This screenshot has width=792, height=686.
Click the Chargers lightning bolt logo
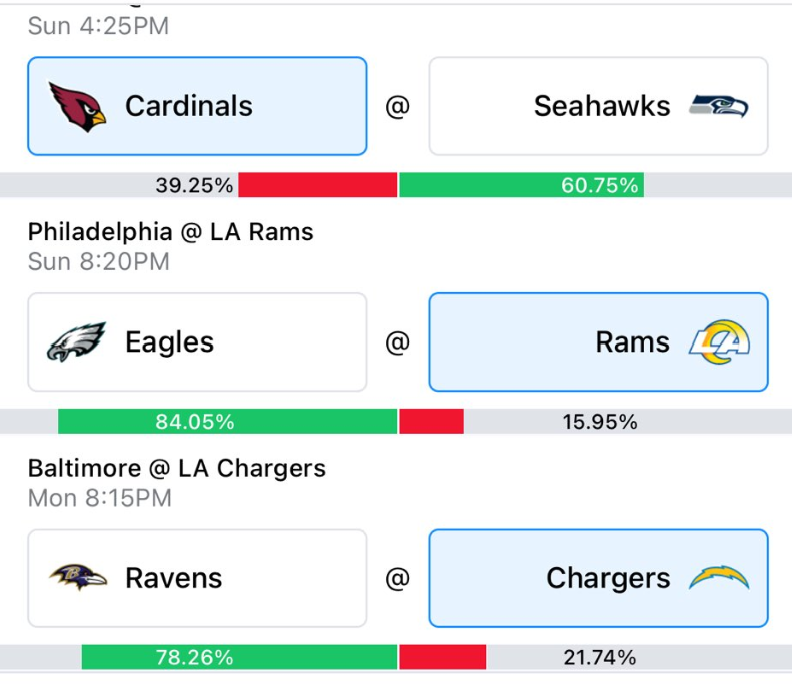(719, 578)
